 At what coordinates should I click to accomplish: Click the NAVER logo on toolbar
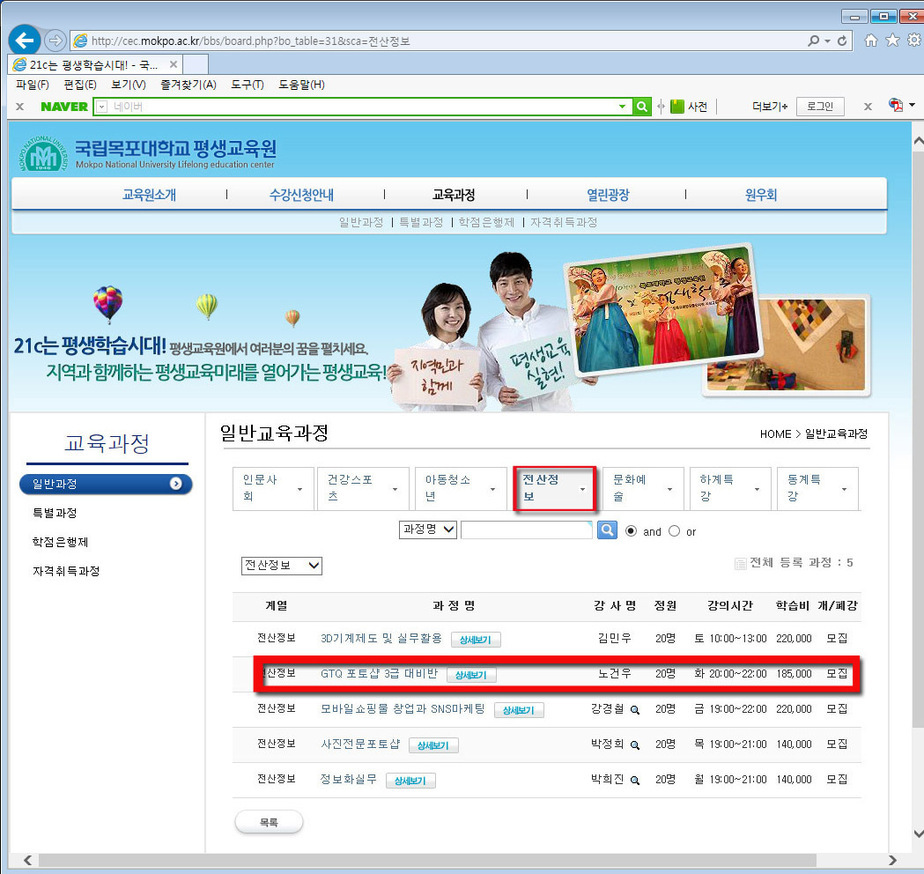click(64, 107)
